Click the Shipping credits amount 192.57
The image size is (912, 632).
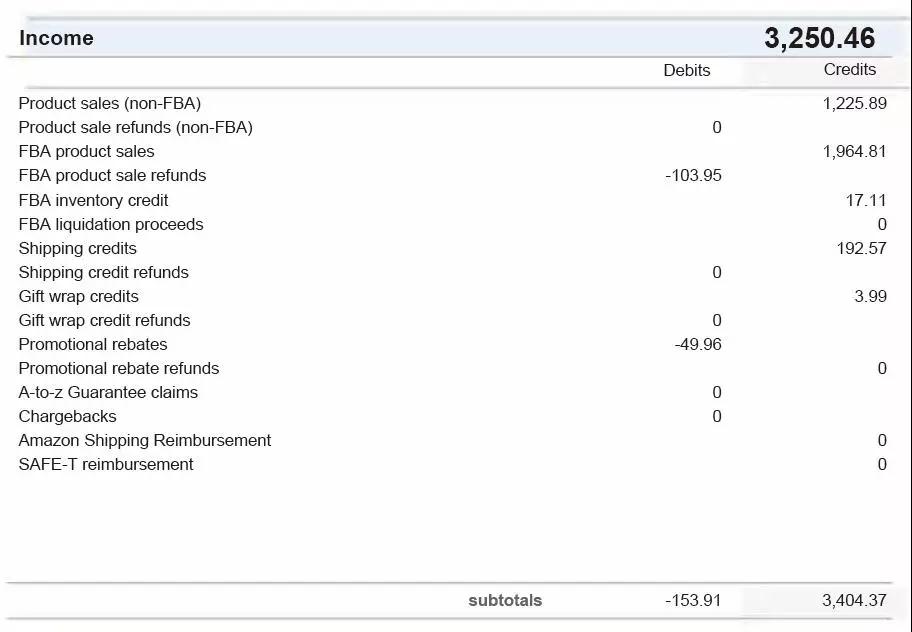coord(861,248)
